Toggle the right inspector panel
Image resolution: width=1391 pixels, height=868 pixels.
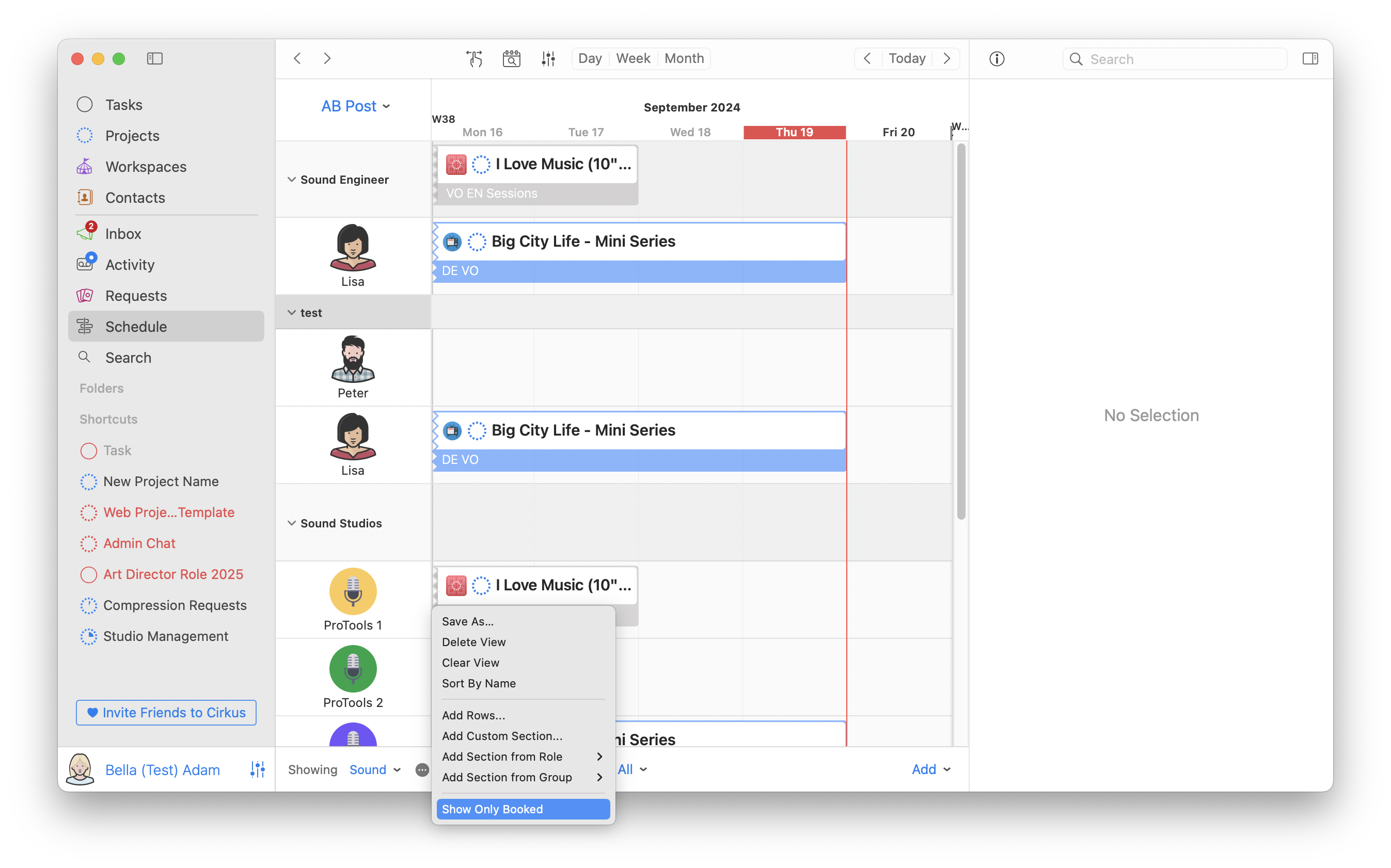point(1309,58)
